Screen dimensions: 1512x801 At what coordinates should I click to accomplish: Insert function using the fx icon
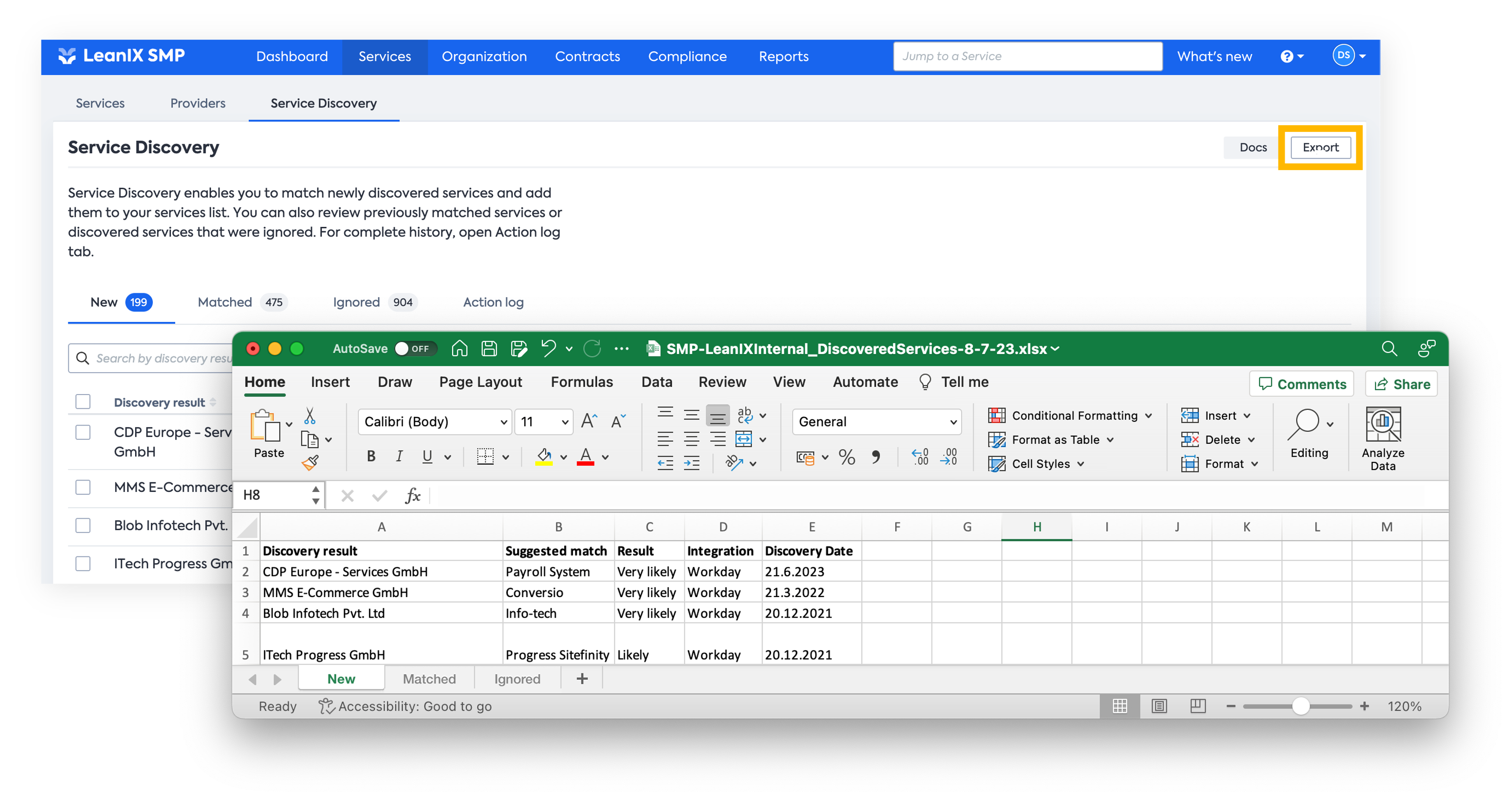point(412,496)
